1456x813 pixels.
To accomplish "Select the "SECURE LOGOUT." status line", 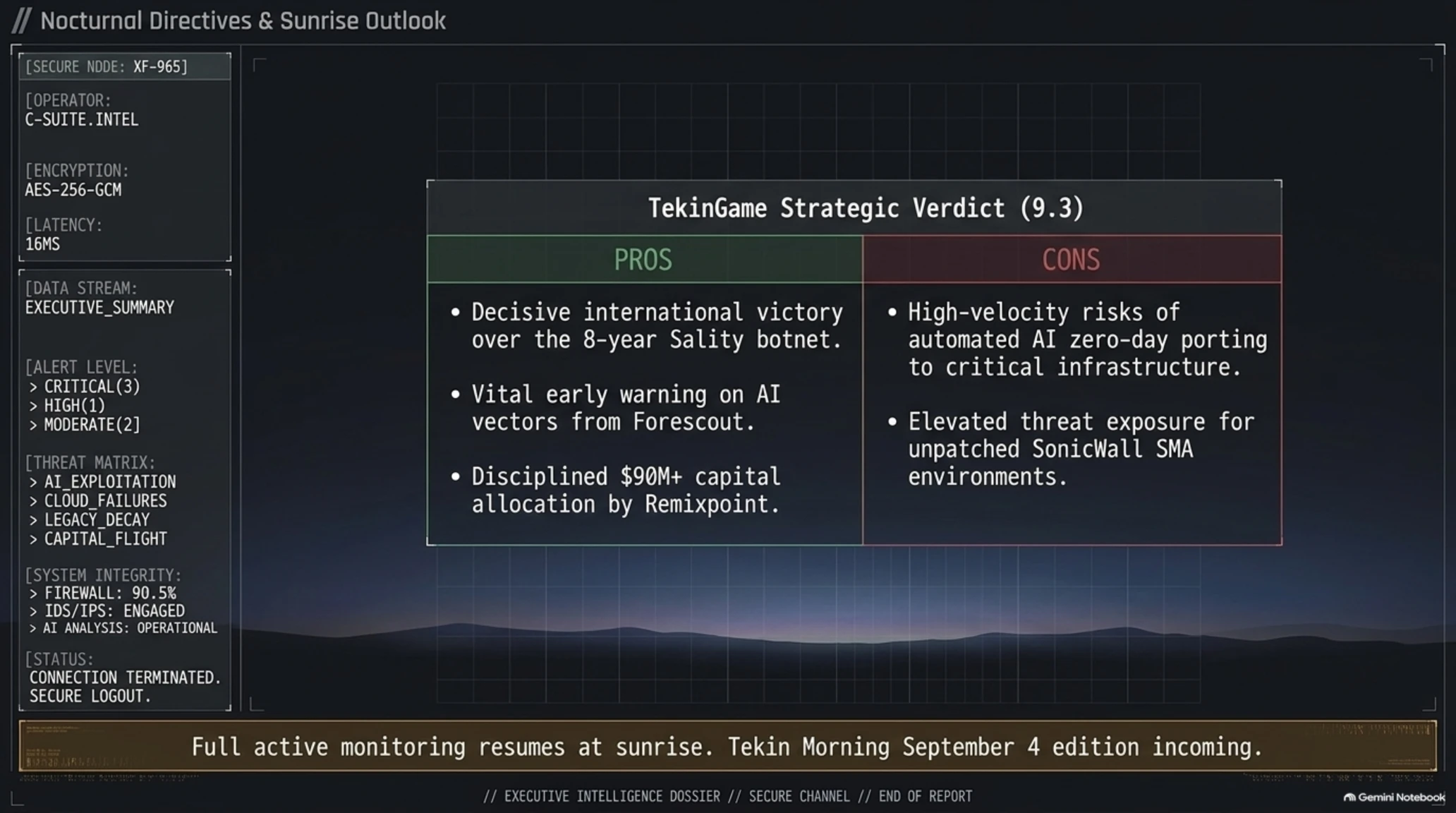I will [x=90, y=697].
